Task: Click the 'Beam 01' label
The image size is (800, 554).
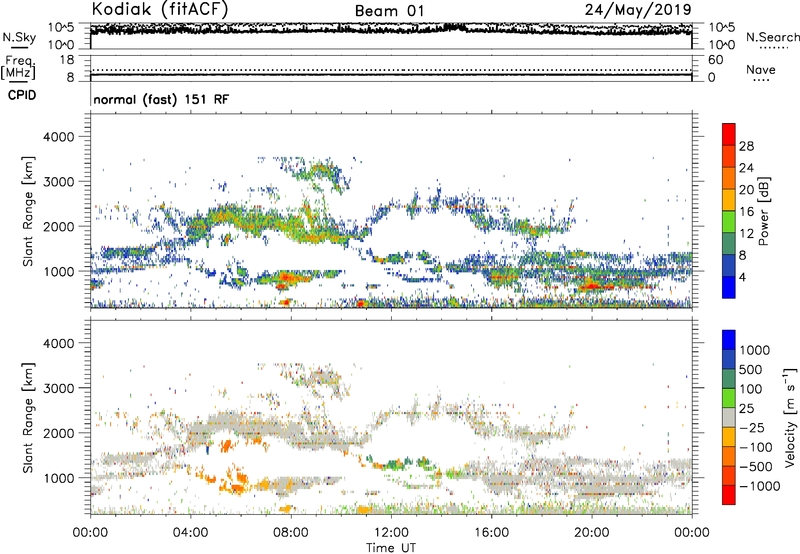Action: pyautogui.click(x=389, y=11)
